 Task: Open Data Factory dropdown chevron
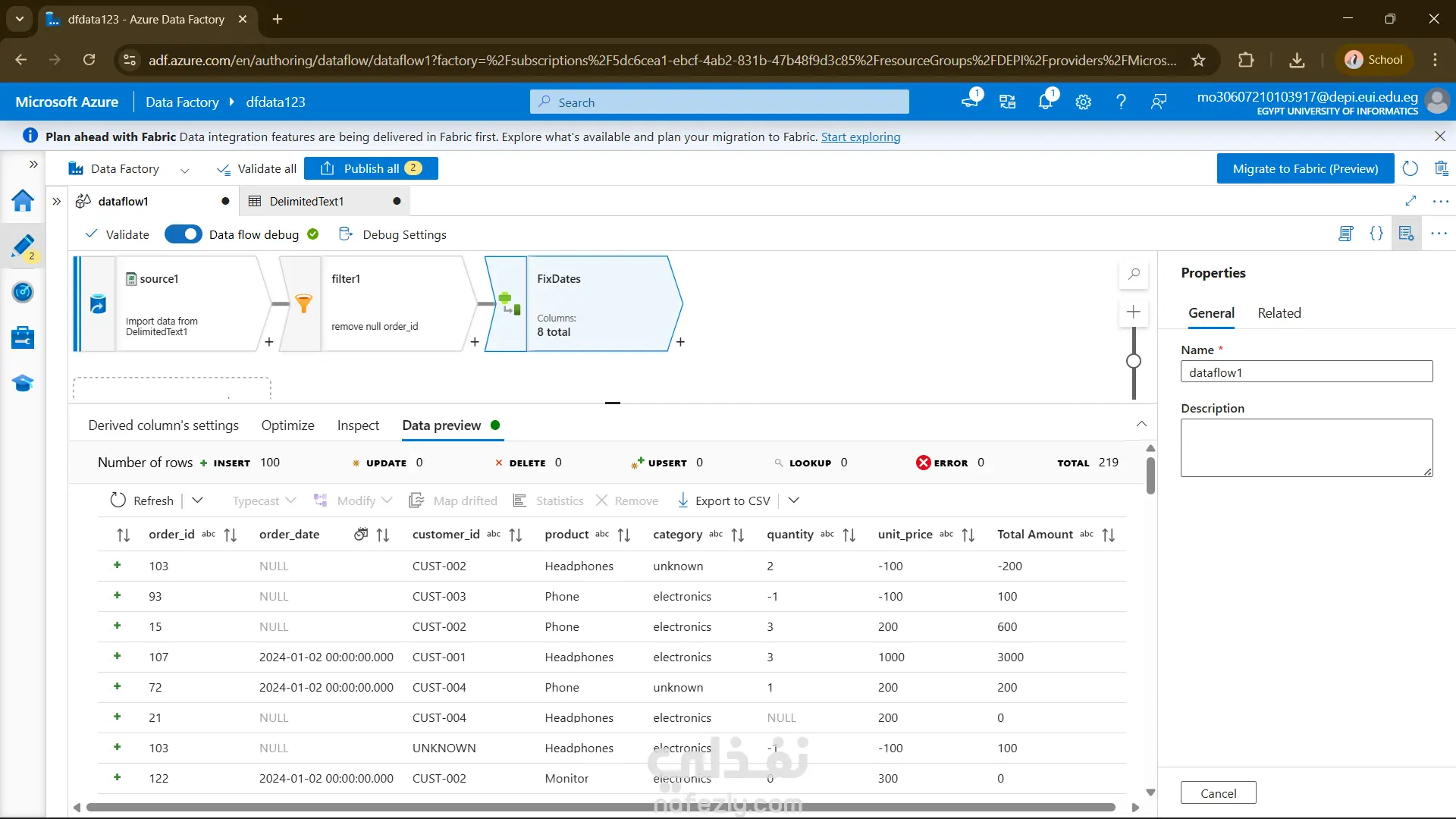(x=184, y=170)
